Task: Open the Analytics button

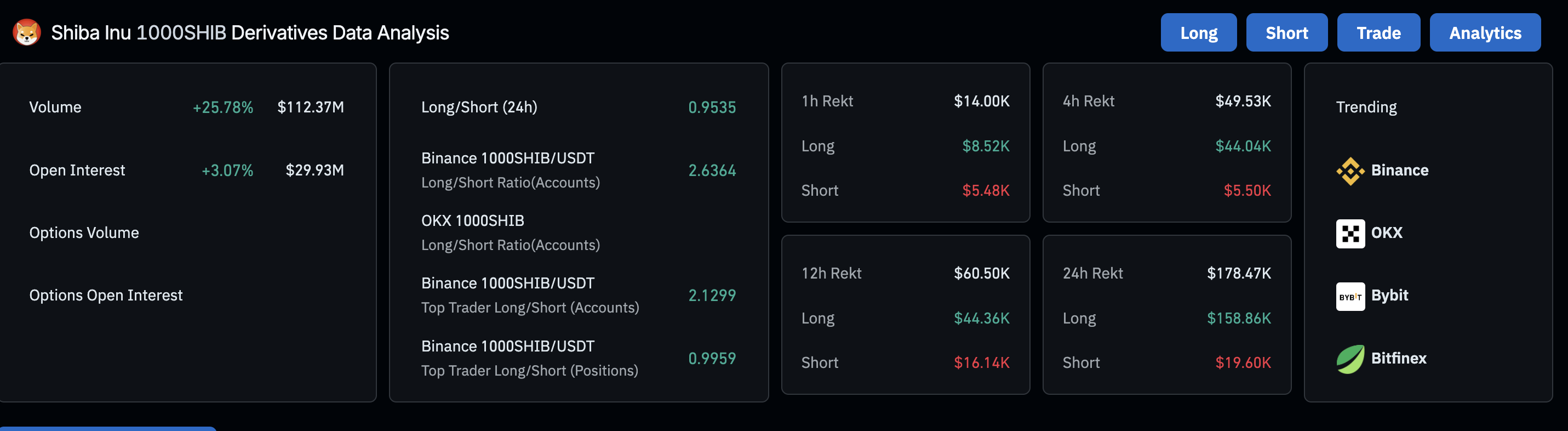Action: tap(1484, 33)
